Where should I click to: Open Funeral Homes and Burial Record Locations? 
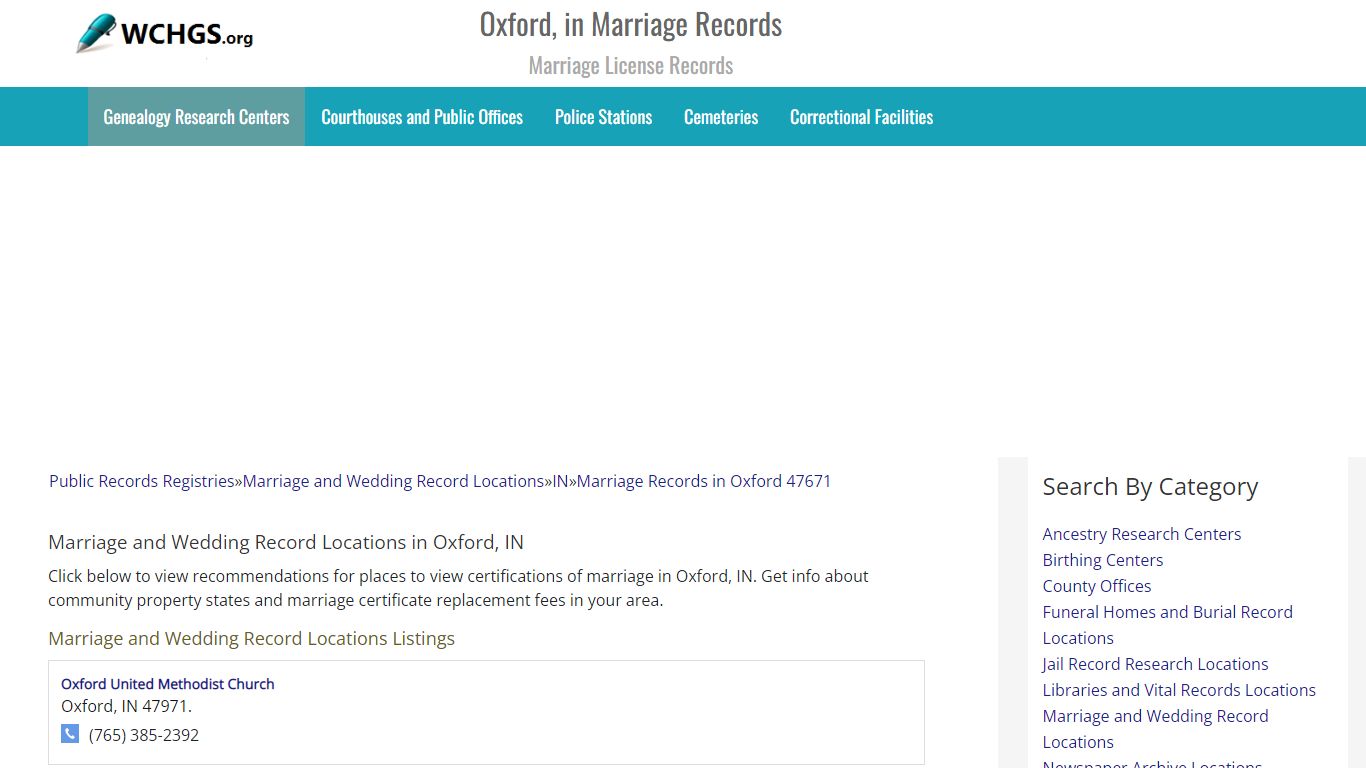[x=1167, y=625]
